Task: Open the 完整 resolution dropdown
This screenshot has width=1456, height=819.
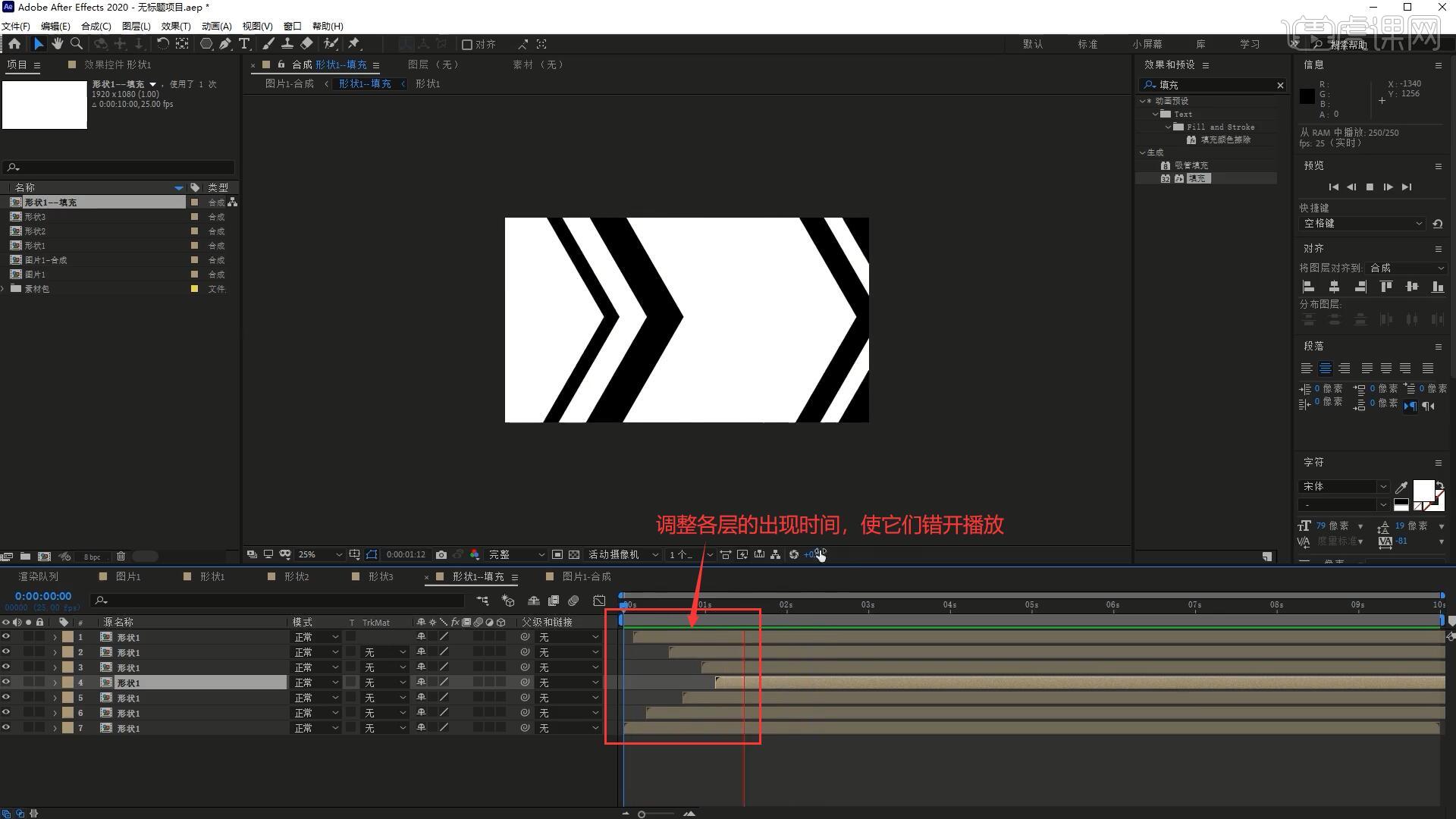Action: tap(516, 555)
